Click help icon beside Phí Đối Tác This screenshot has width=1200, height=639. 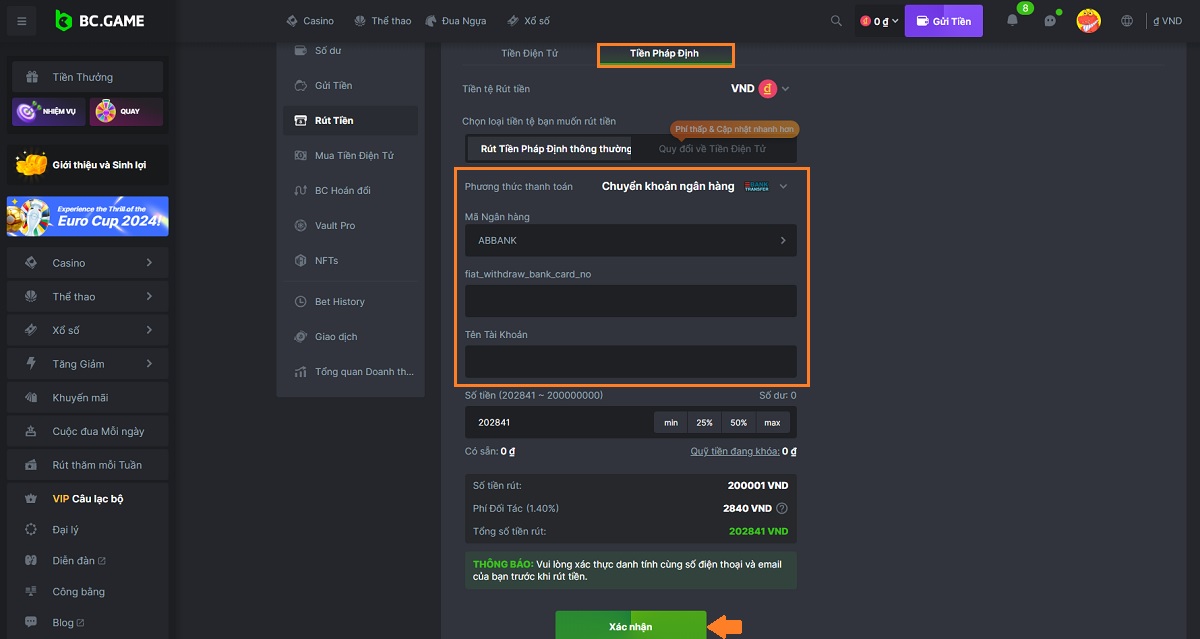click(x=782, y=508)
